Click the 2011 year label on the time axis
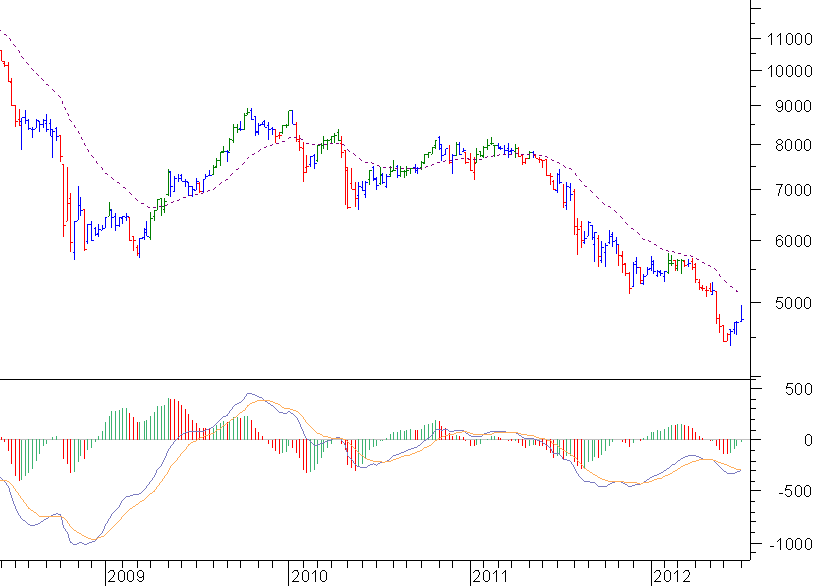The height and width of the screenshot is (586, 817). coord(490,576)
